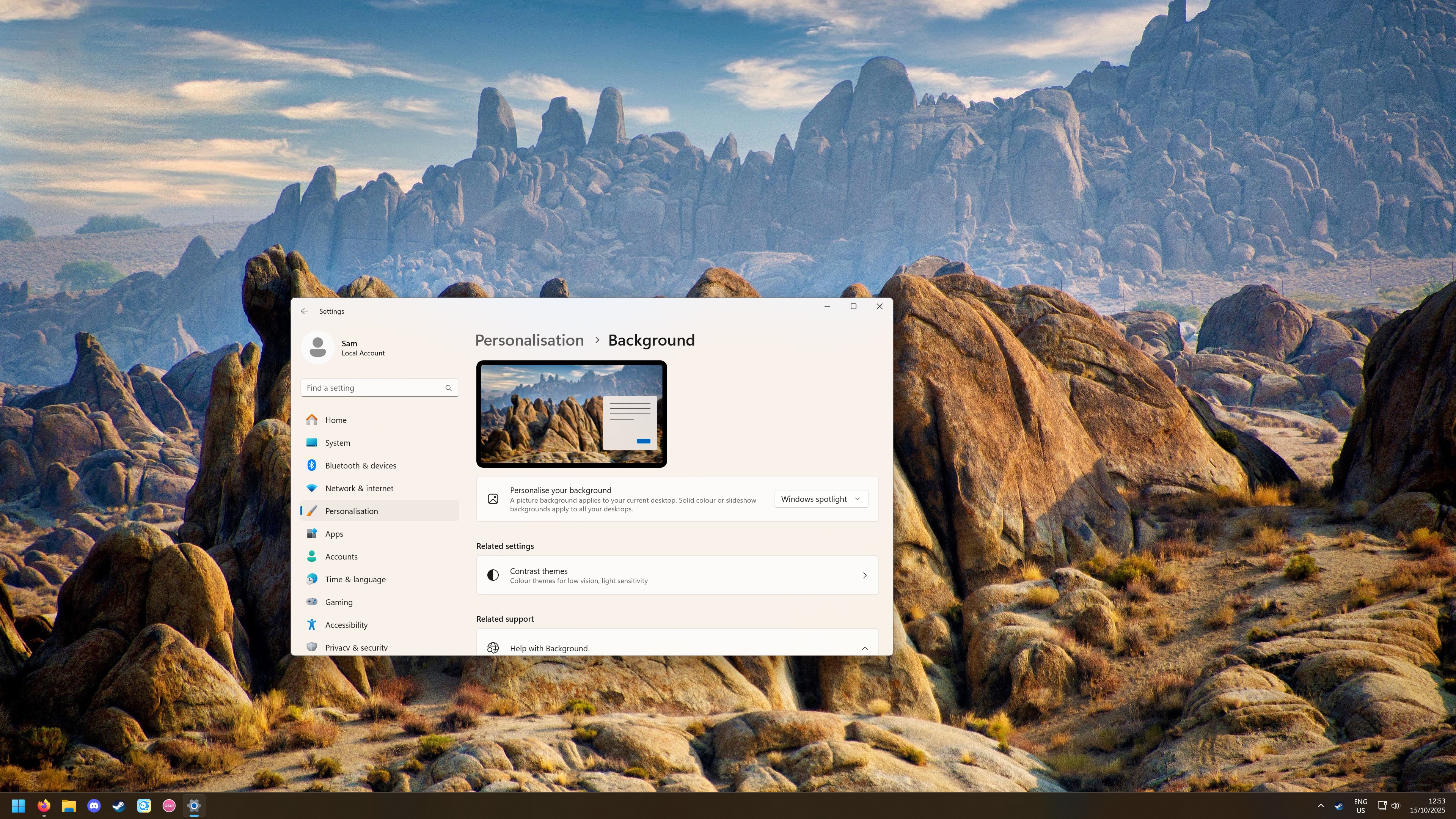Screen dimensions: 1456x819
Task: Click the Find a setting field
Action: click(373, 388)
